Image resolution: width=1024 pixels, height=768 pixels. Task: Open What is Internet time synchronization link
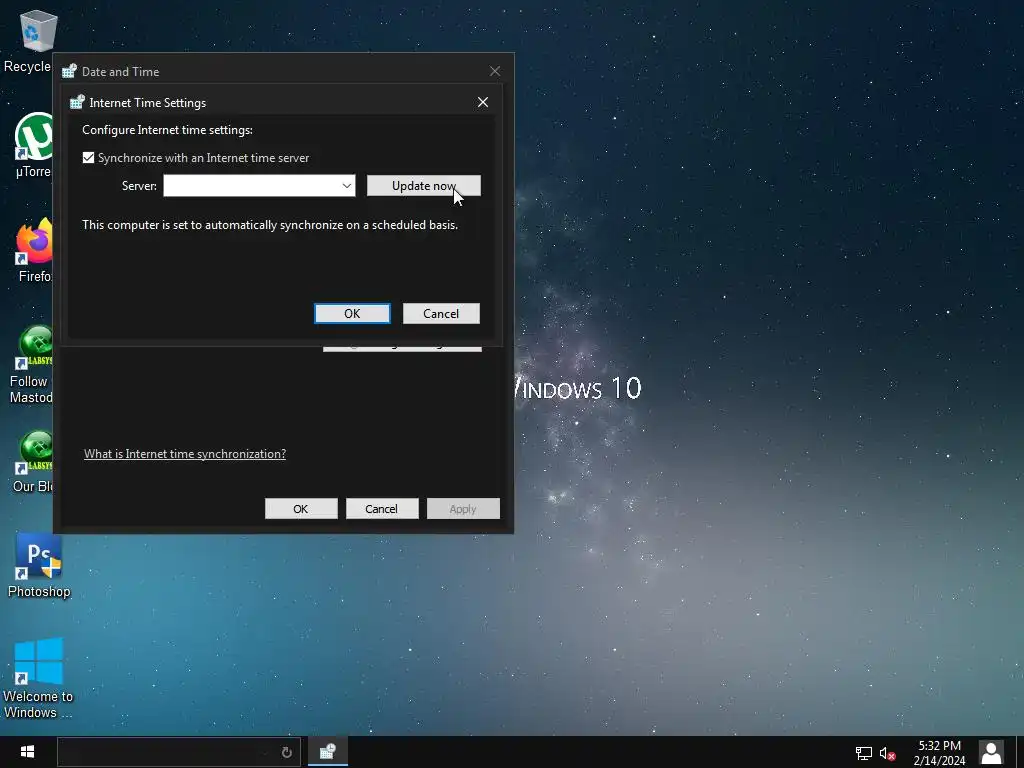click(185, 454)
